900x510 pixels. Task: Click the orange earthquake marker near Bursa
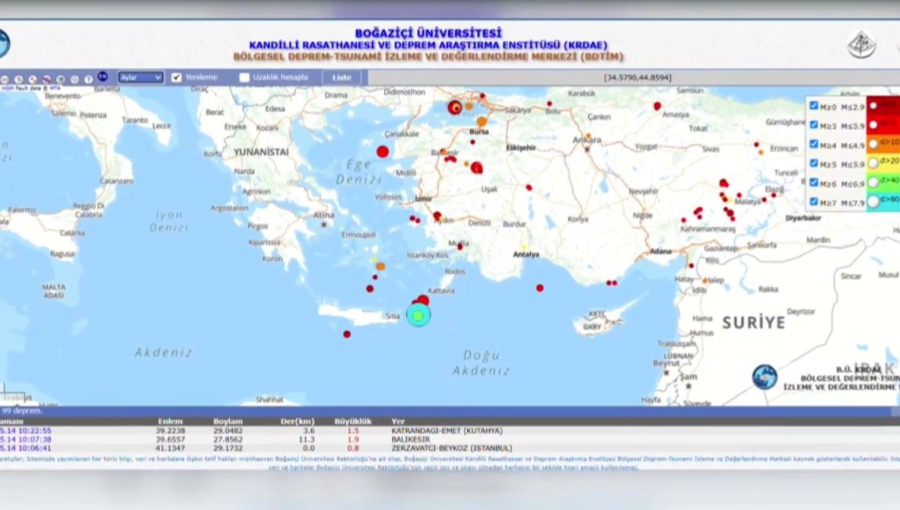click(x=481, y=122)
